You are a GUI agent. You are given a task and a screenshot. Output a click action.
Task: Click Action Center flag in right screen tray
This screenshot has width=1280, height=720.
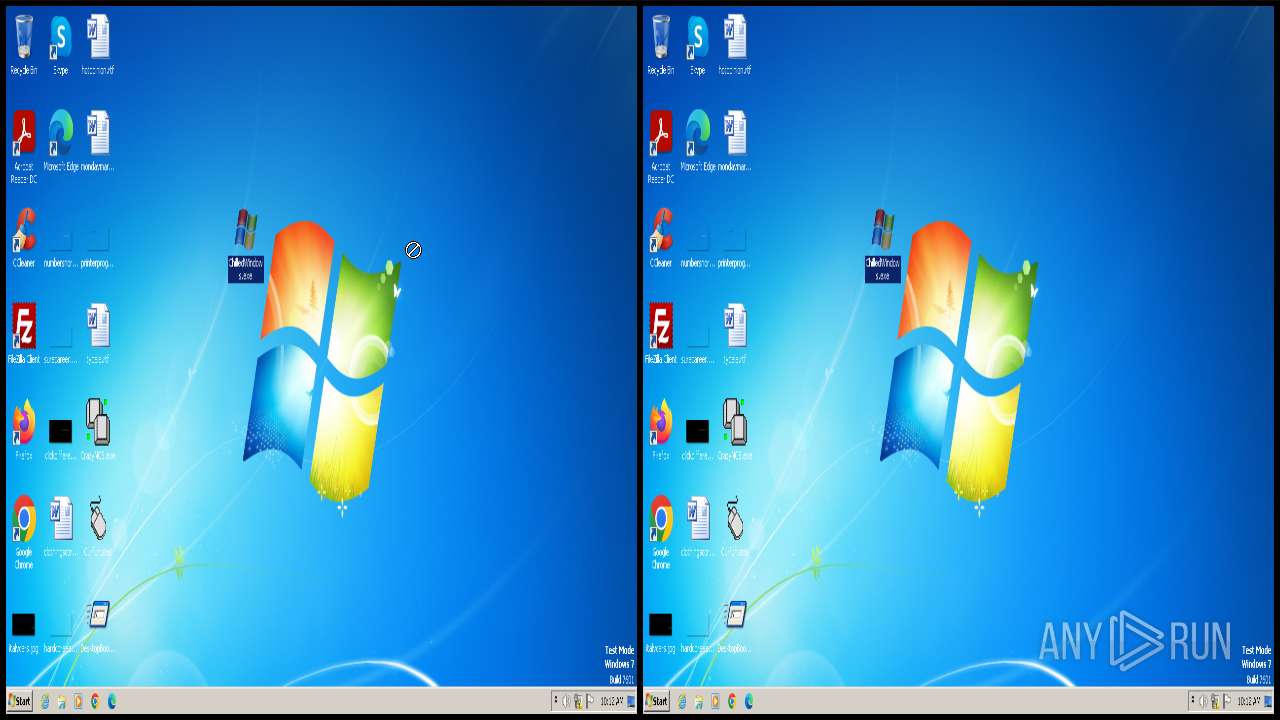tap(1227, 701)
